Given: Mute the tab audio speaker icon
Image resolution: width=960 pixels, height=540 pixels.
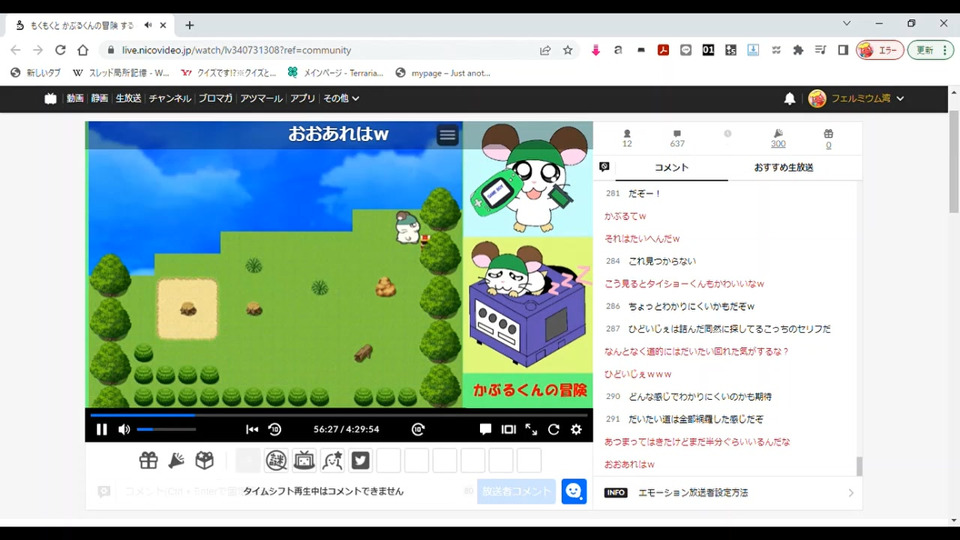Looking at the screenshot, I should click(148, 25).
